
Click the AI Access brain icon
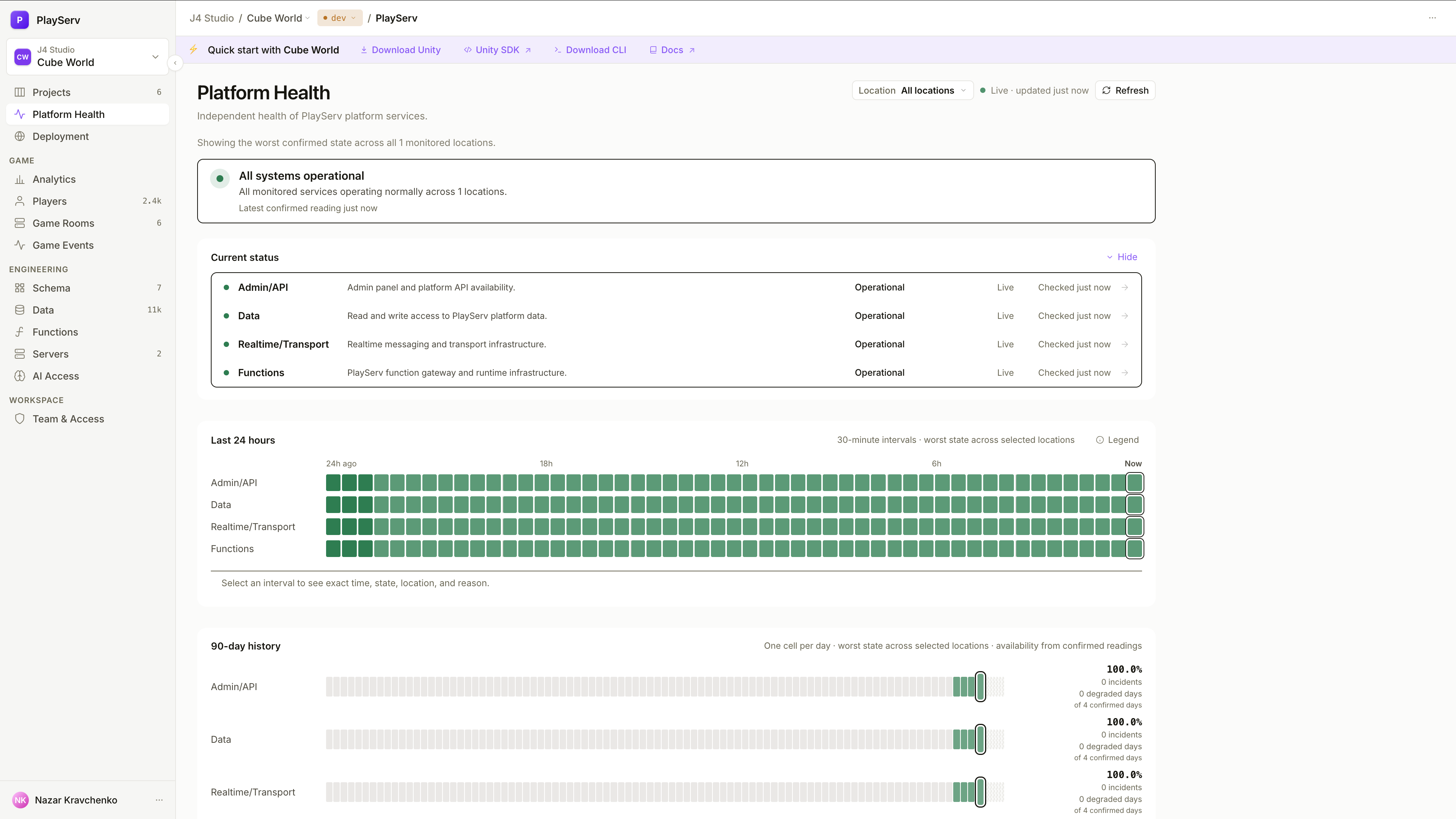[x=20, y=376]
